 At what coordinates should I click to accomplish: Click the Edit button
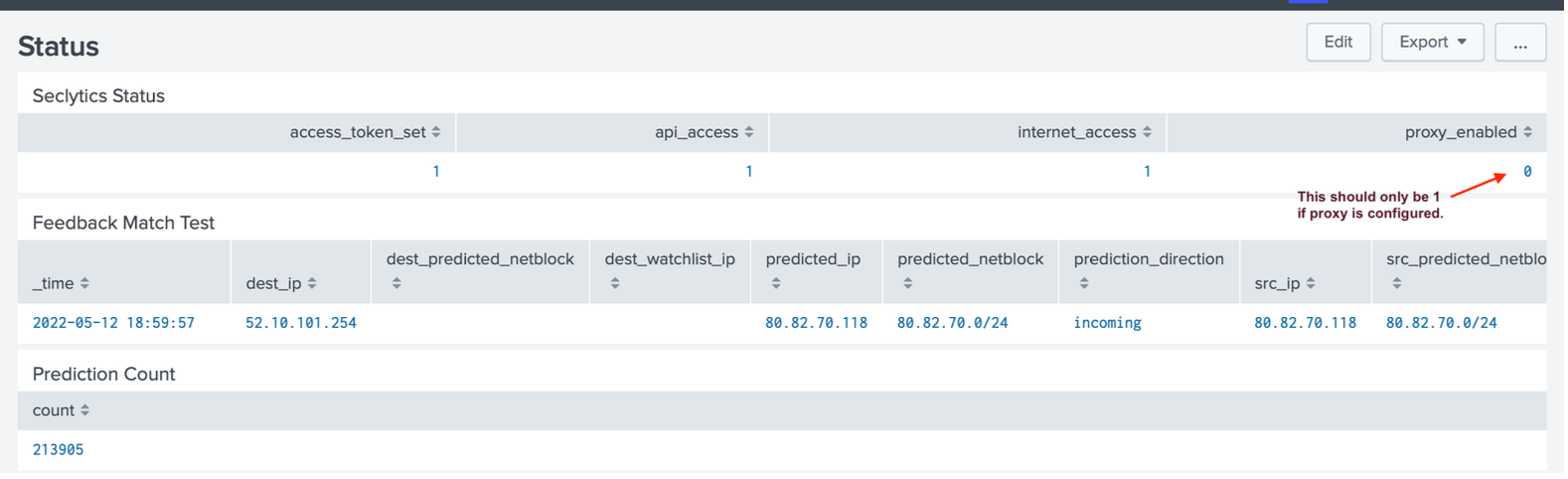pyautogui.click(x=1337, y=42)
